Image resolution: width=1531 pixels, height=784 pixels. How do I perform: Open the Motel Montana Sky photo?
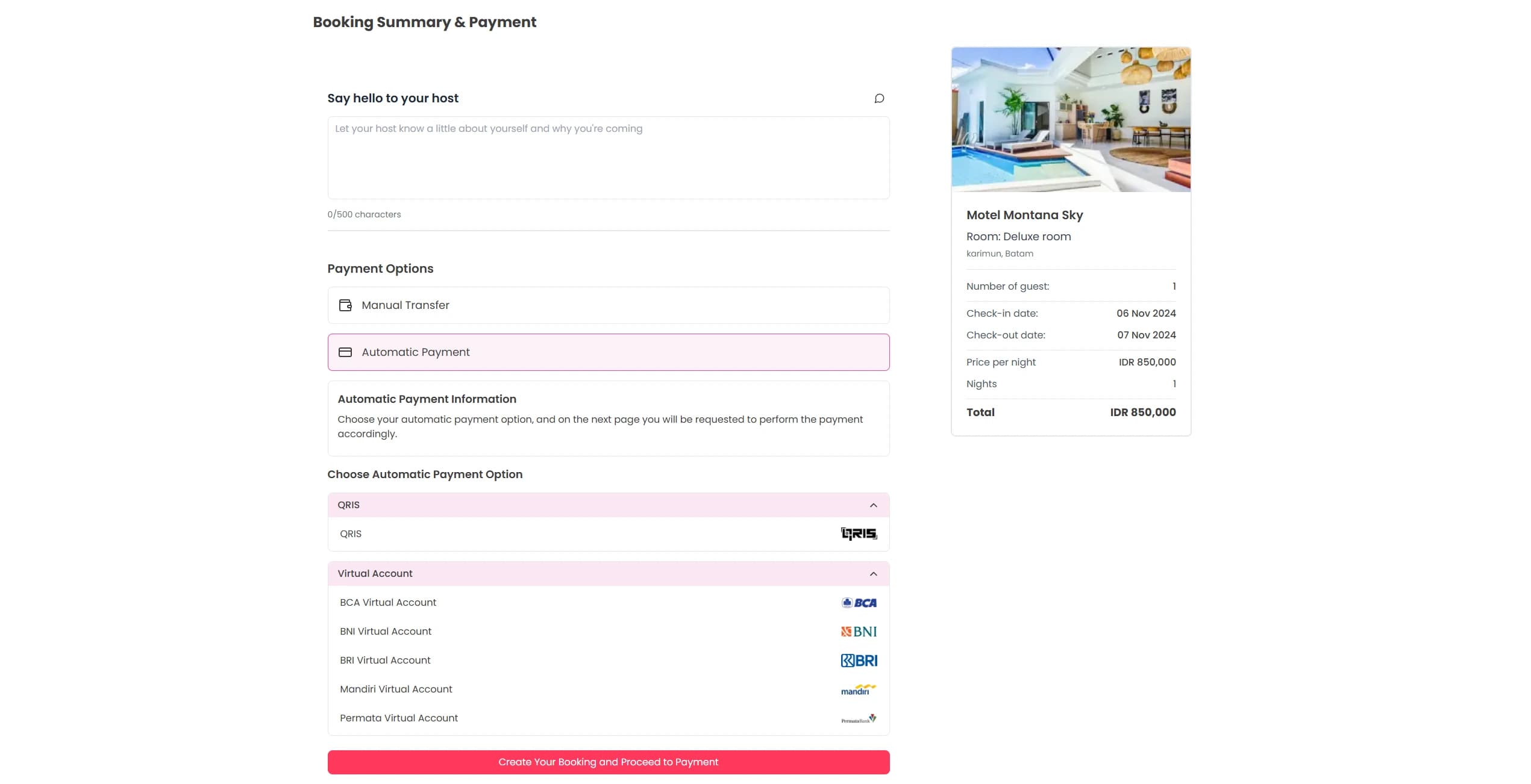coord(1071,120)
